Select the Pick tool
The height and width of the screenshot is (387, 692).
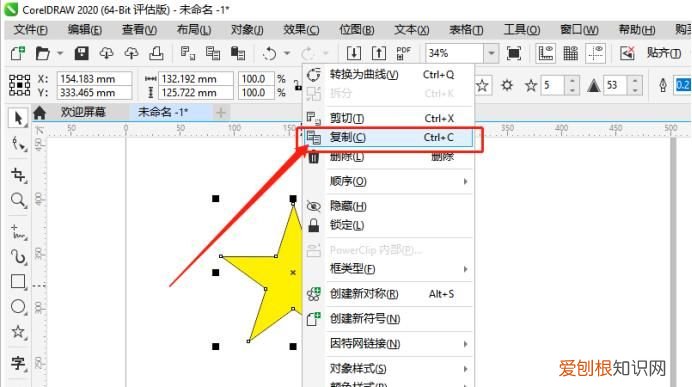coord(18,118)
